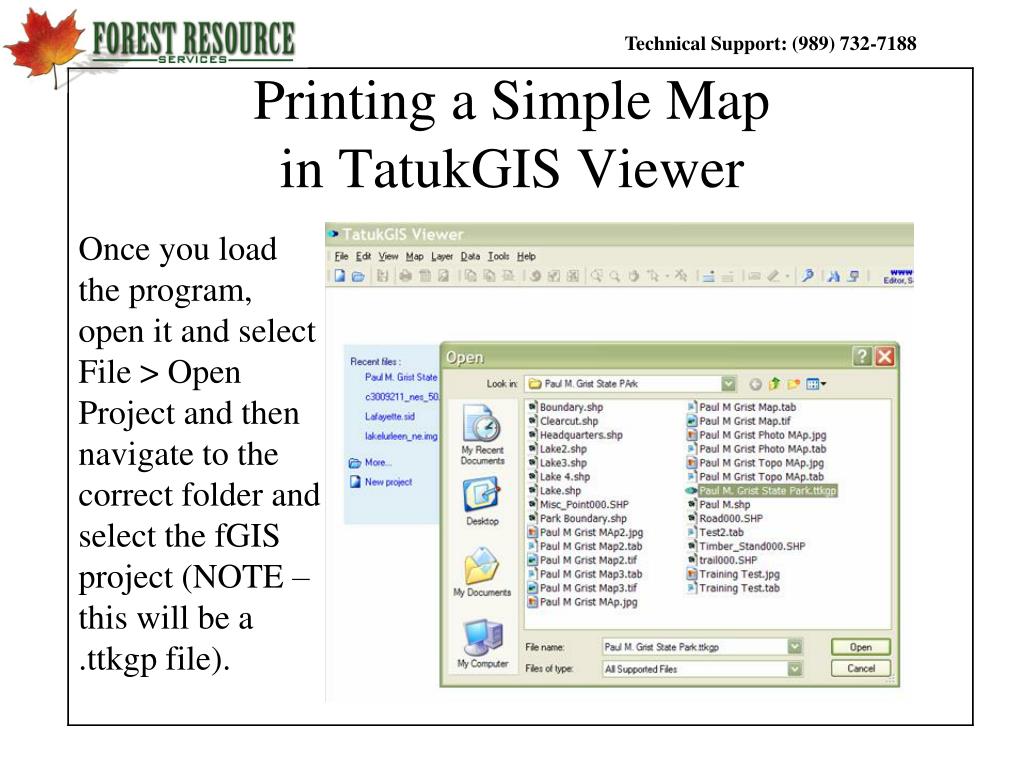This screenshot has width=1024, height=768.
Task: Click the Open button
Action: coord(861,647)
